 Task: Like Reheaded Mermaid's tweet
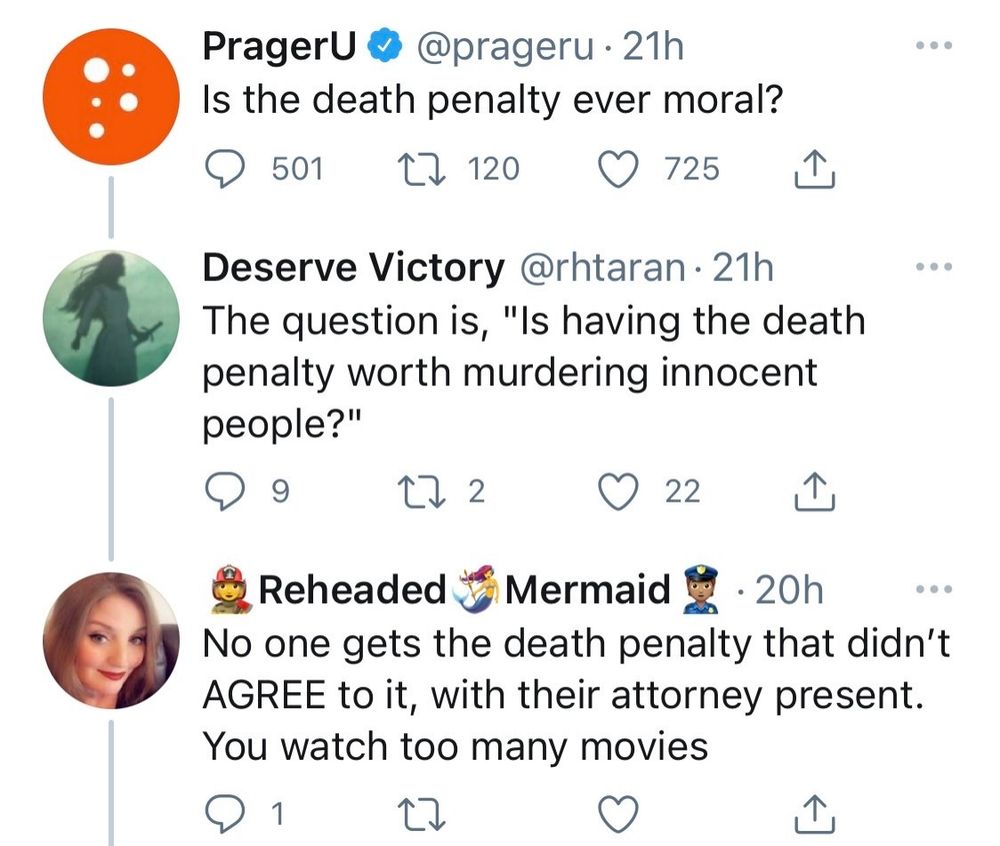tap(617, 813)
